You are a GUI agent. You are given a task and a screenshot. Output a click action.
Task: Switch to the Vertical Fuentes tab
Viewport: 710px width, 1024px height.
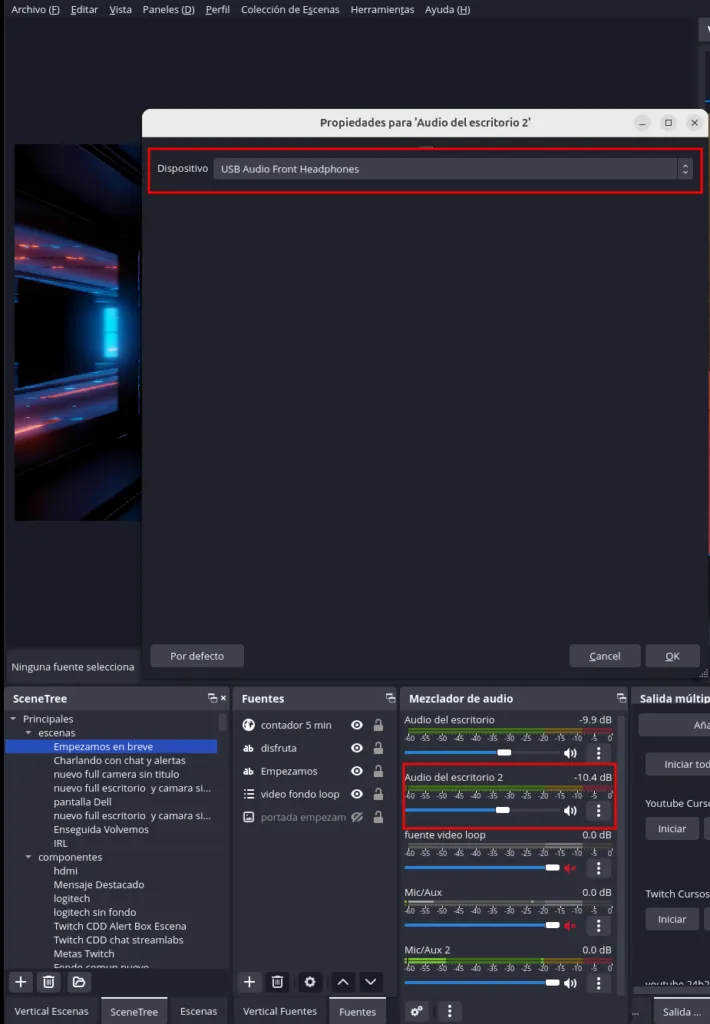[x=281, y=1011]
